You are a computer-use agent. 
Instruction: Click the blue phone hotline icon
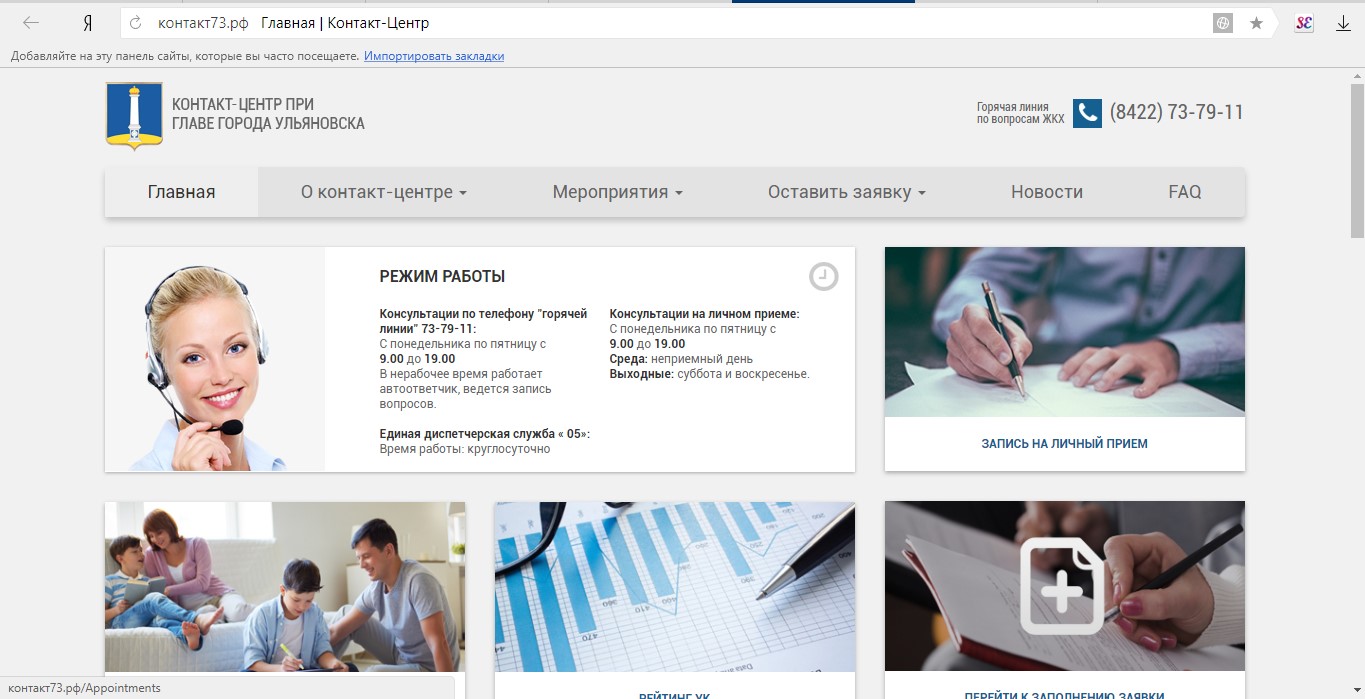[1087, 113]
